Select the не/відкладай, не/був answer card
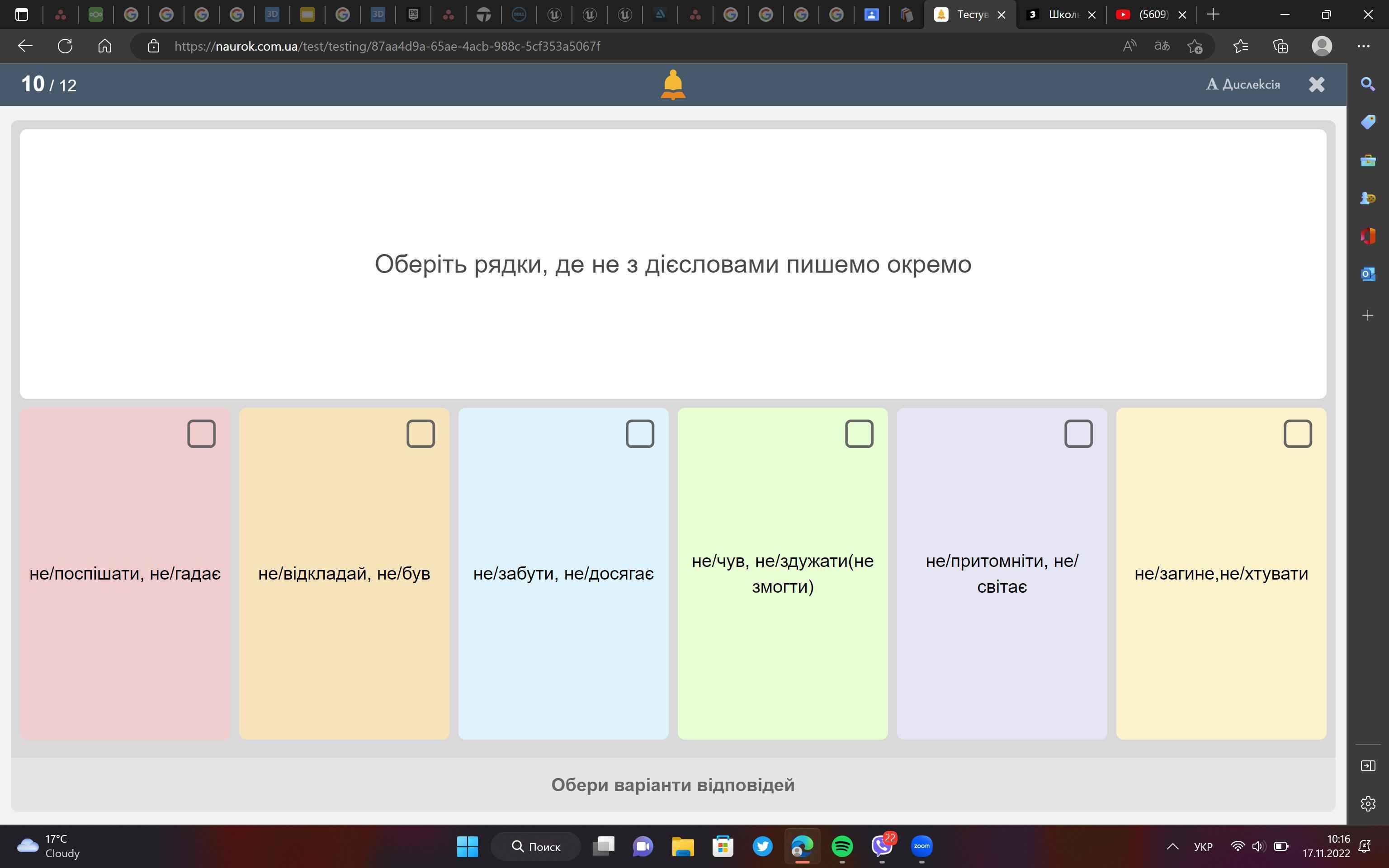 point(344,573)
